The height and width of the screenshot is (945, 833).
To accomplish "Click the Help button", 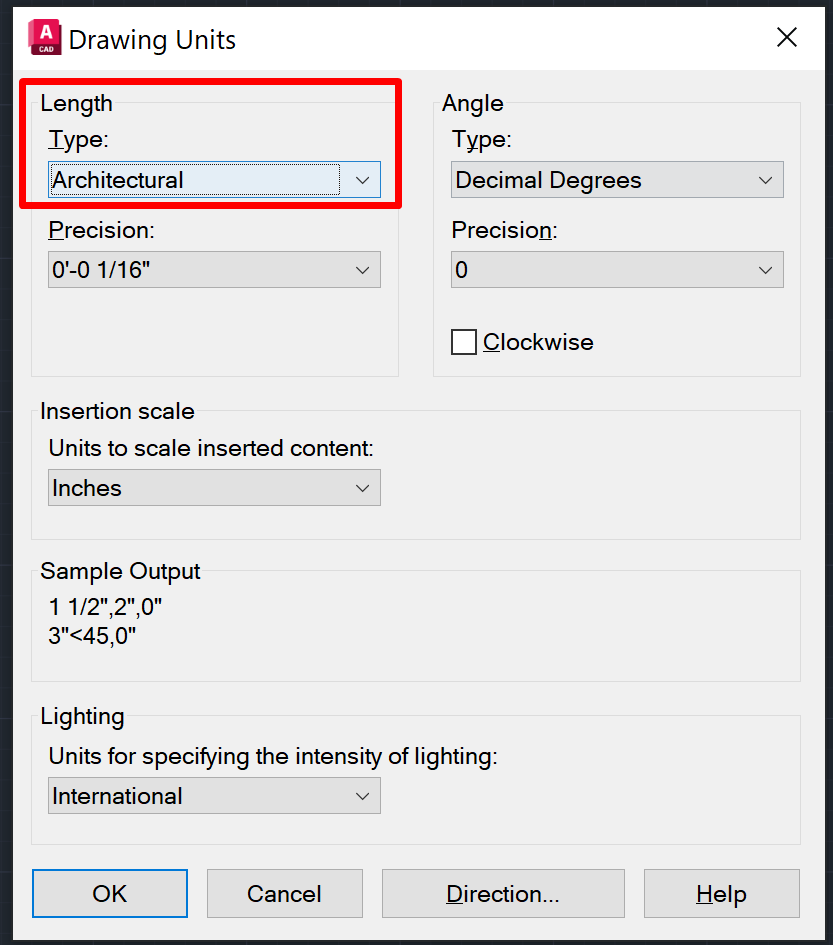I will 721,893.
